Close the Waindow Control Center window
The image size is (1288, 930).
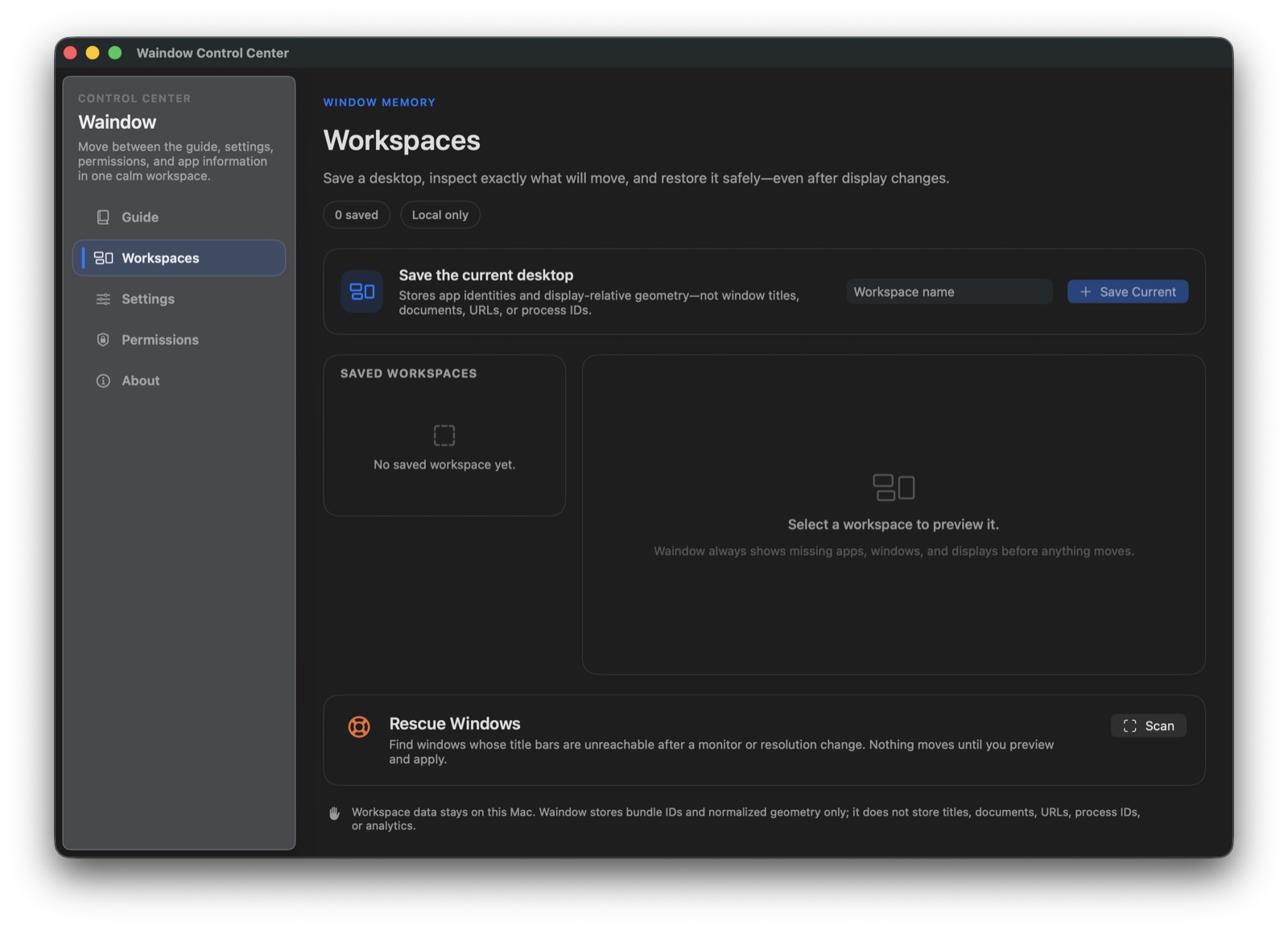[71, 52]
